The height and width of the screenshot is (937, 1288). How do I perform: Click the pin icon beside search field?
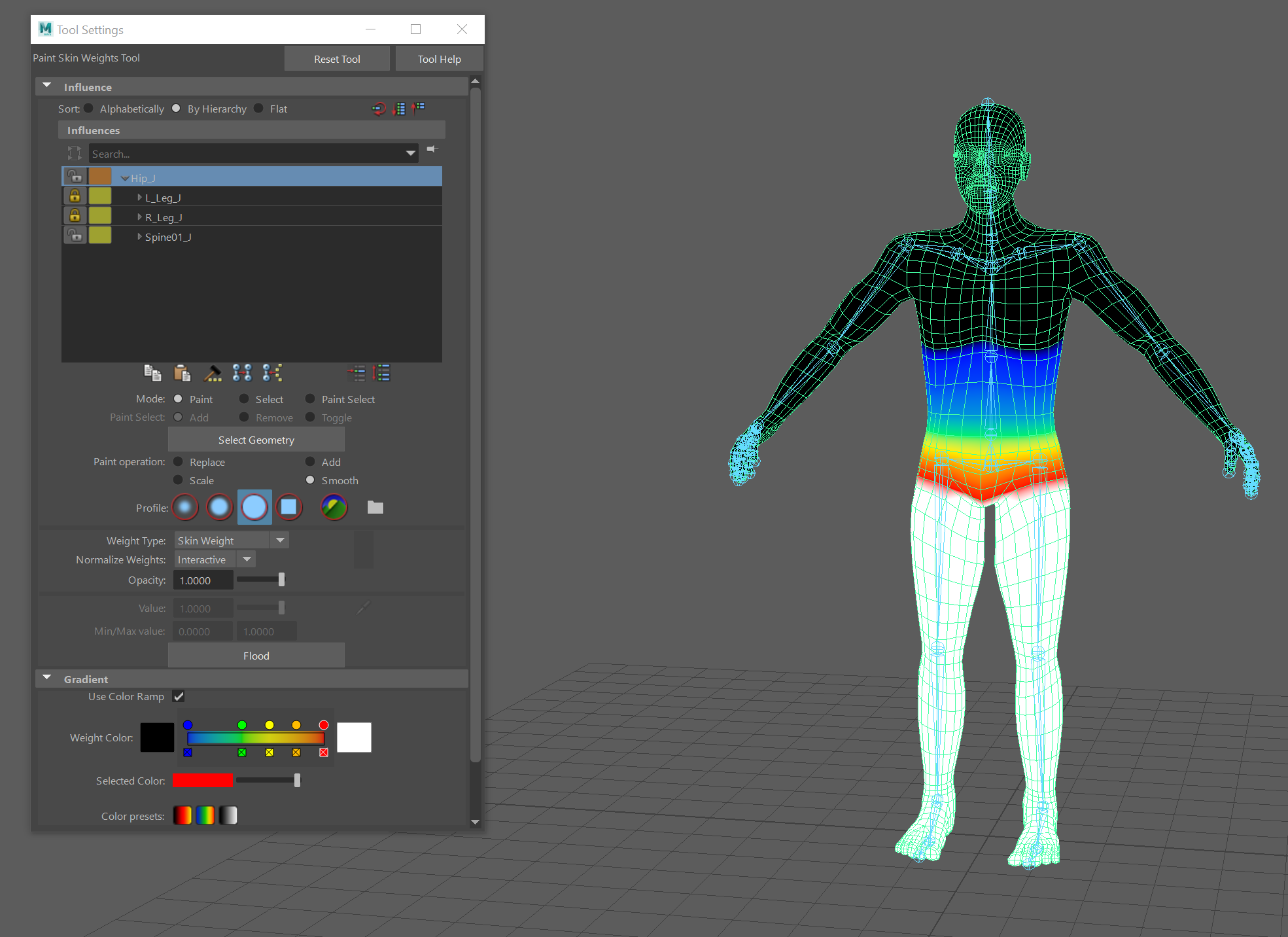pos(432,149)
